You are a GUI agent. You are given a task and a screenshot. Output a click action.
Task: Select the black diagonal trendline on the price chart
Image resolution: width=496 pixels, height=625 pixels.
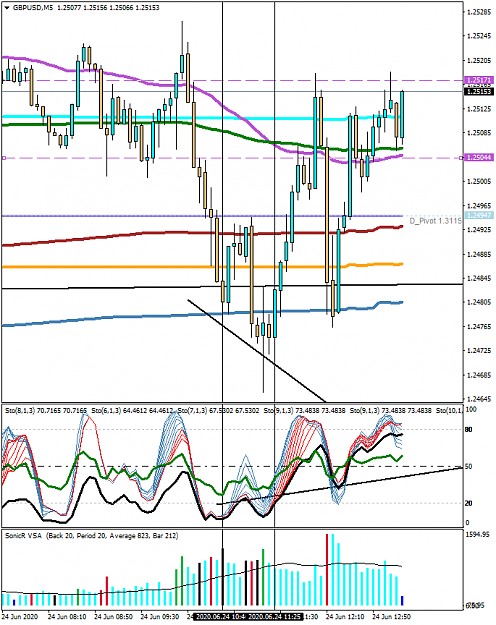(257, 351)
